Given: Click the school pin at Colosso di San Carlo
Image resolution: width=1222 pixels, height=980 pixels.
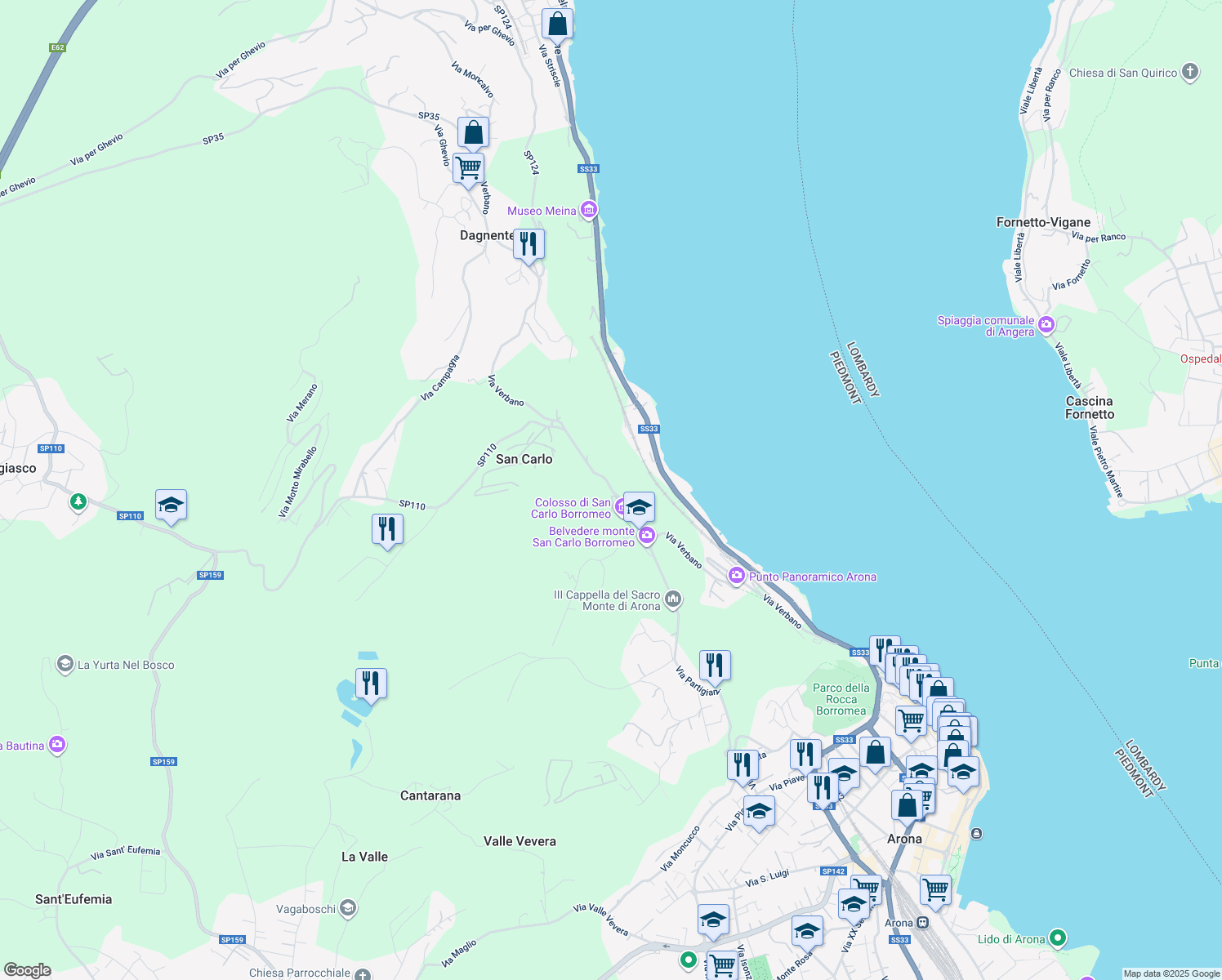Looking at the screenshot, I should click(x=639, y=510).
